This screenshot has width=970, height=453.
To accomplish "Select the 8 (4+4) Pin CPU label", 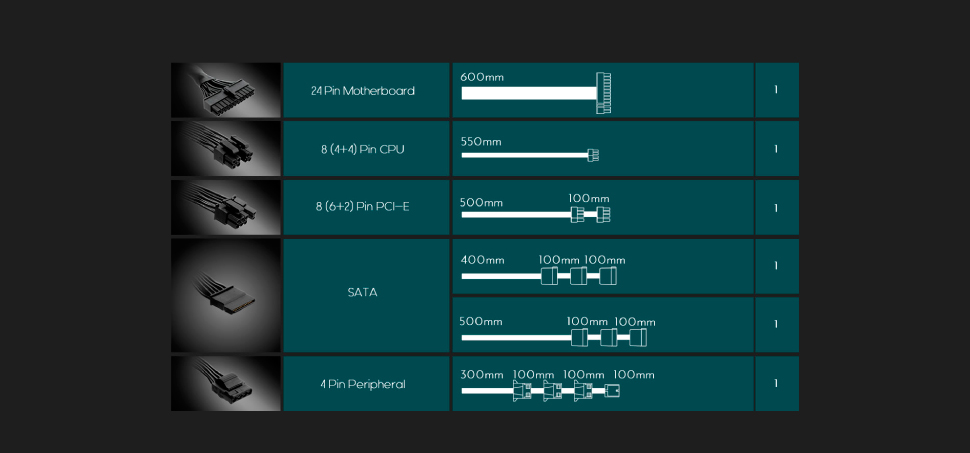I will [x=362, y=149].
